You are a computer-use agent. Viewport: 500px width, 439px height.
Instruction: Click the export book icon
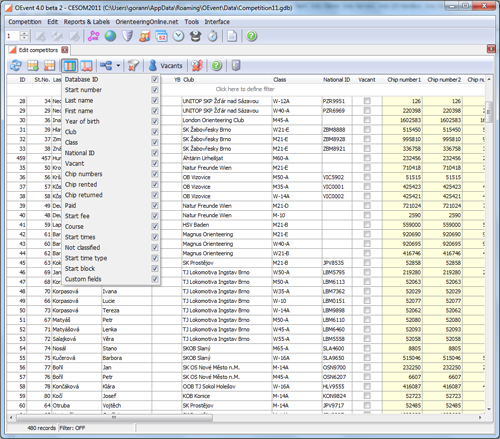point(87,66)
